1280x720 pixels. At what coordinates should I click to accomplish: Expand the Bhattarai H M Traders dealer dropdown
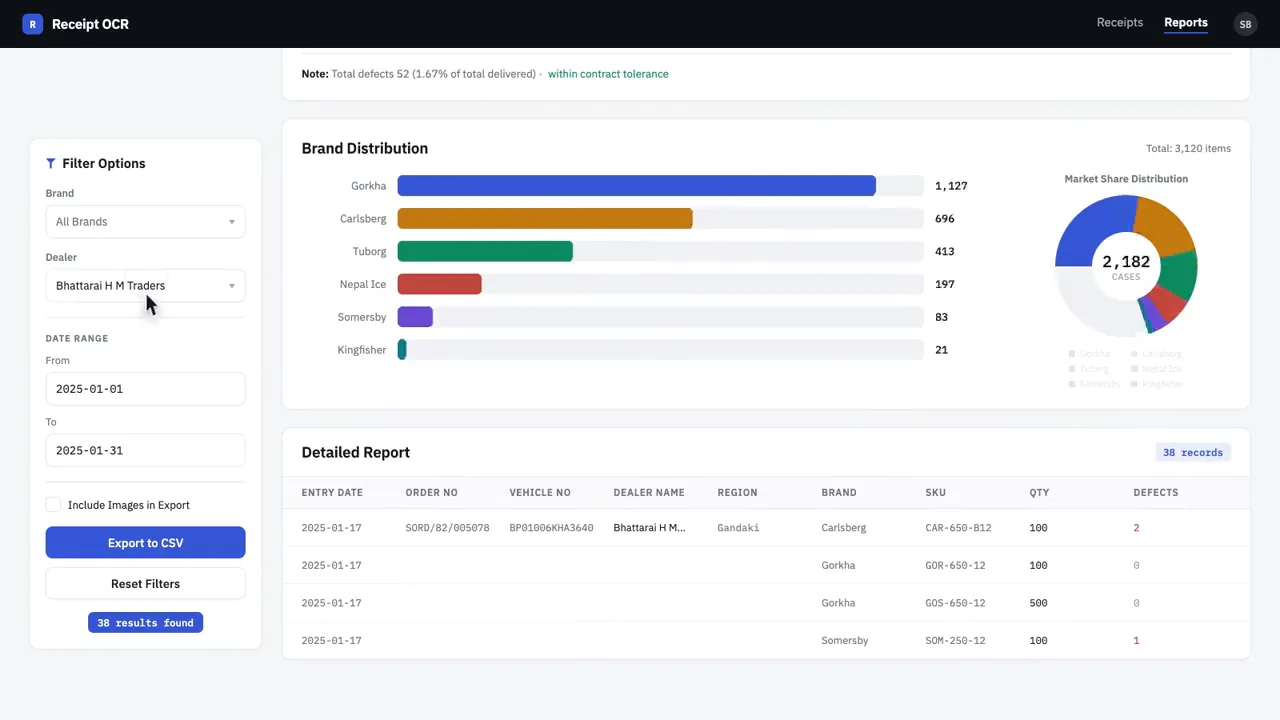coord(145,286)
